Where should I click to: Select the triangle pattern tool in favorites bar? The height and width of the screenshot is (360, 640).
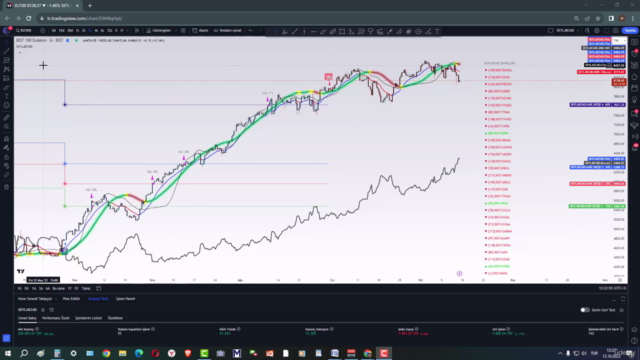click(x=351, y=31)
